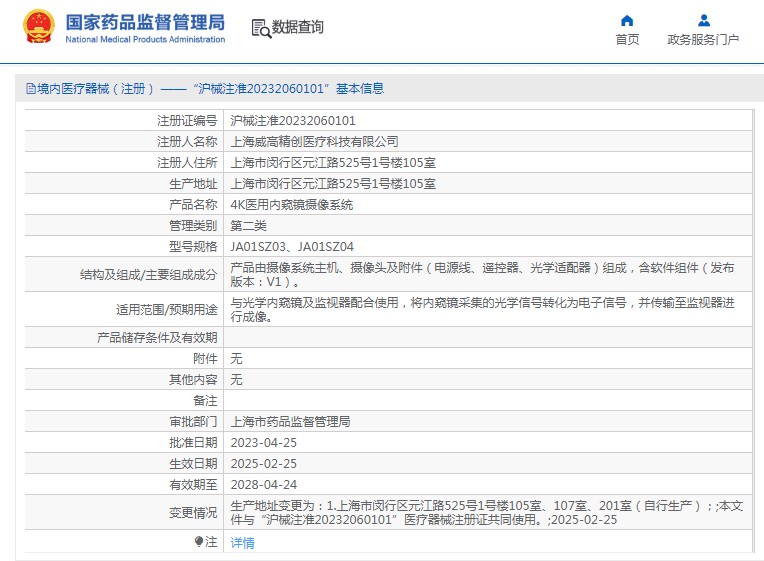Viewport: 764px width, 561px height.
Task: Click the 其他内容 value 无
Action: 236,379
